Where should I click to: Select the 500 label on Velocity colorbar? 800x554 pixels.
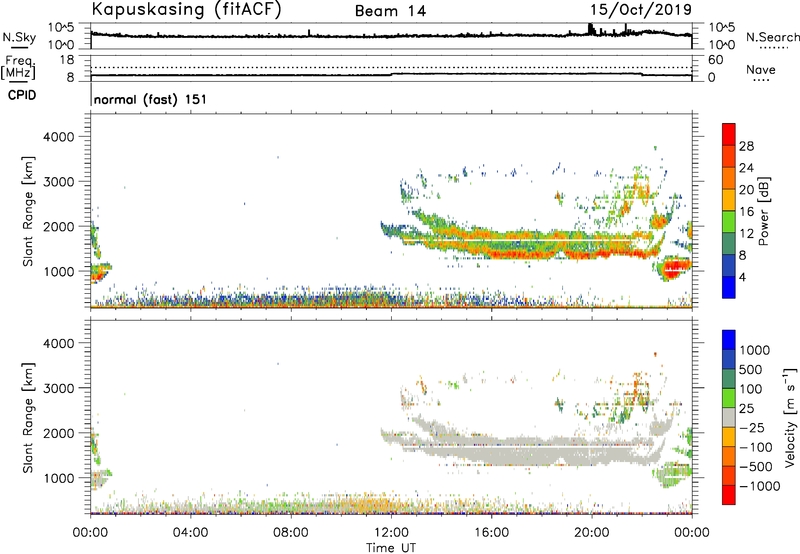click(751, 370)
